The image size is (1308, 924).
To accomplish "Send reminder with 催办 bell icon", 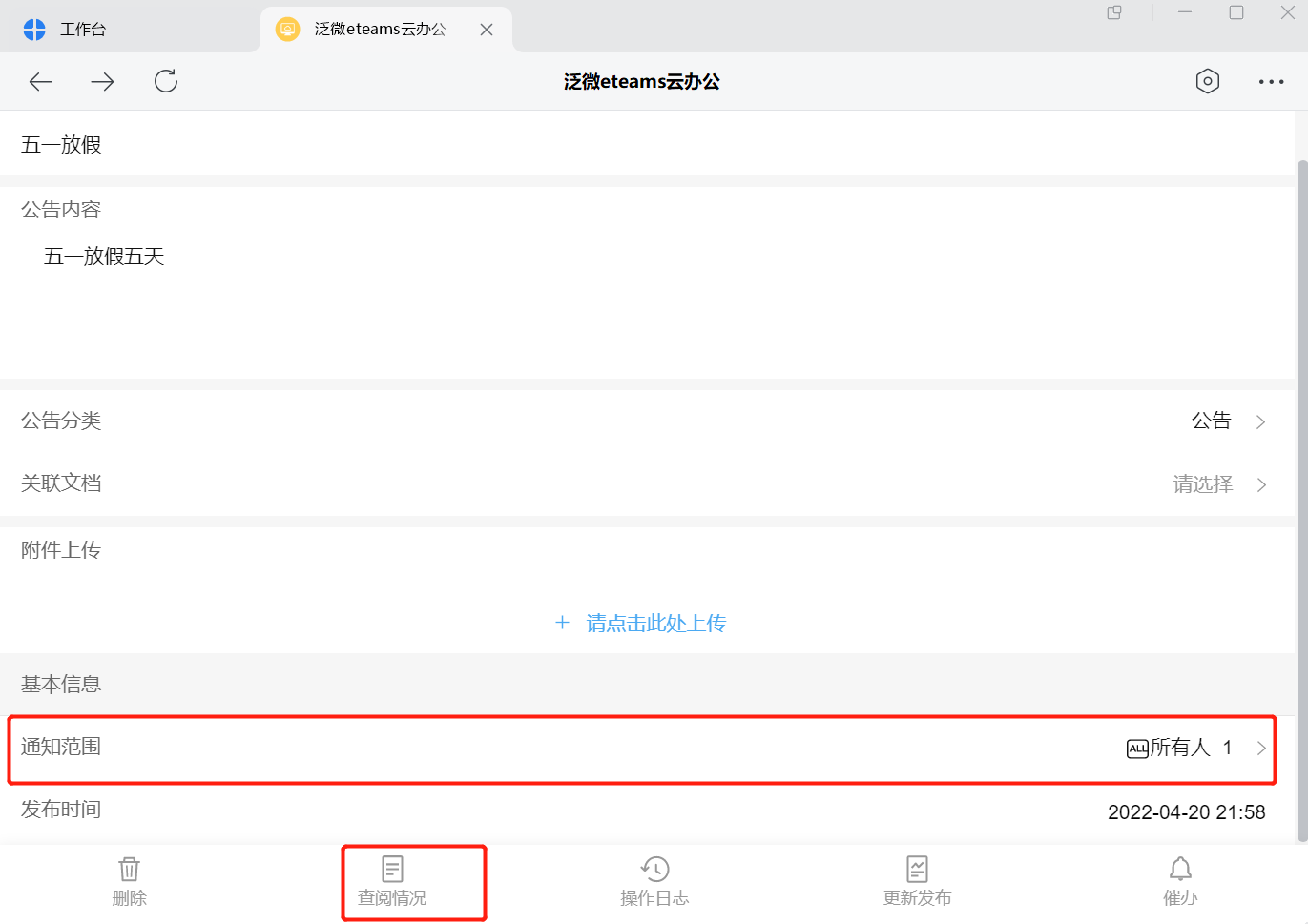I will (x=1180, y=882).
